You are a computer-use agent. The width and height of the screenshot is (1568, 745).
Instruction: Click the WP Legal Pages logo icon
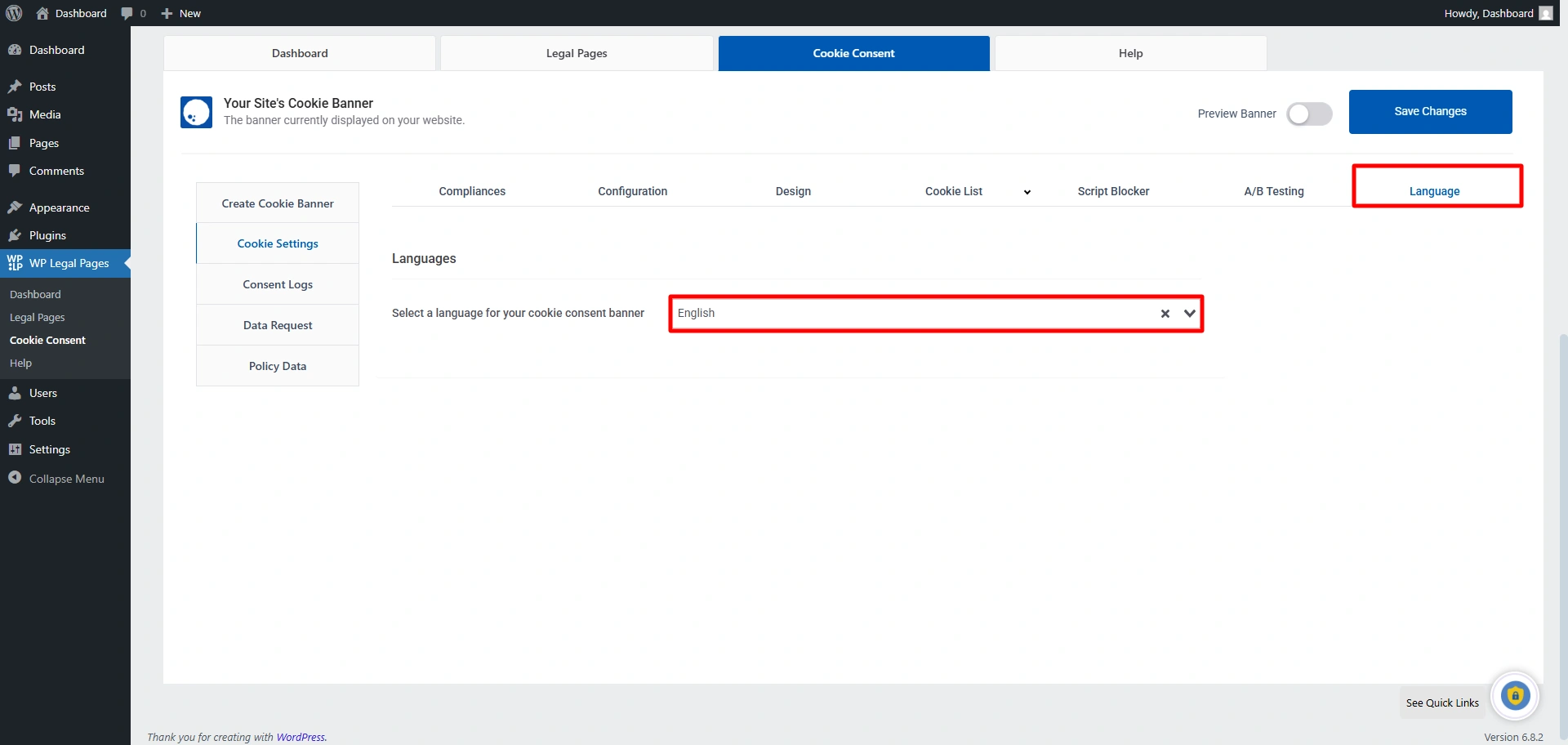(15, 263)
